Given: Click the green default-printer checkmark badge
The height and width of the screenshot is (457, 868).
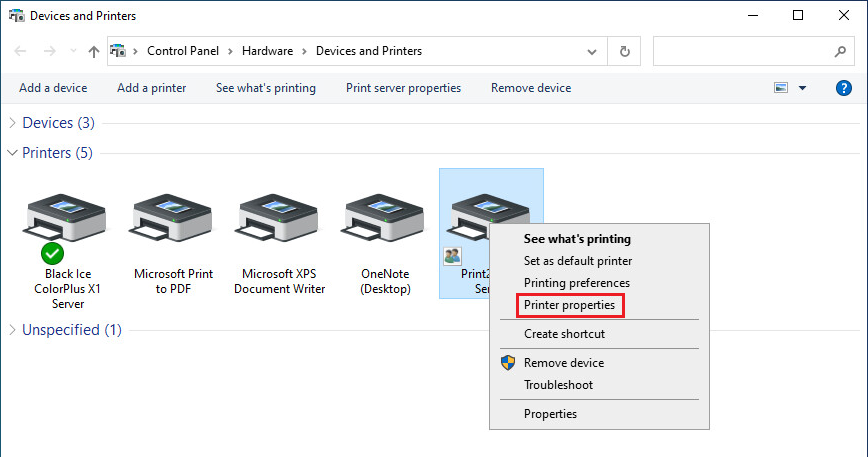Looking at the screenshot, I should point(53,254).
